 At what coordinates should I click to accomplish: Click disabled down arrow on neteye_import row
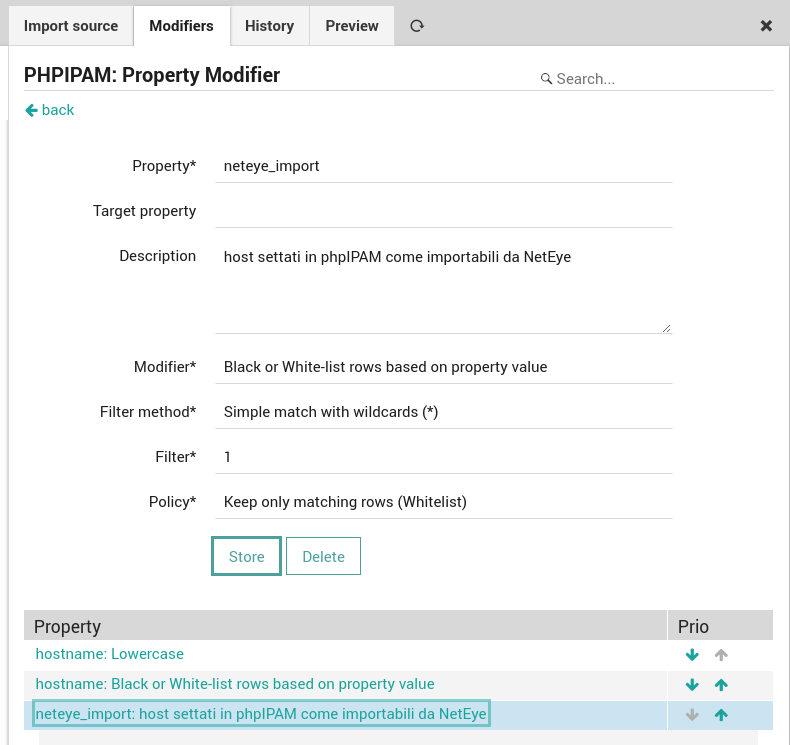coord(692,714)
